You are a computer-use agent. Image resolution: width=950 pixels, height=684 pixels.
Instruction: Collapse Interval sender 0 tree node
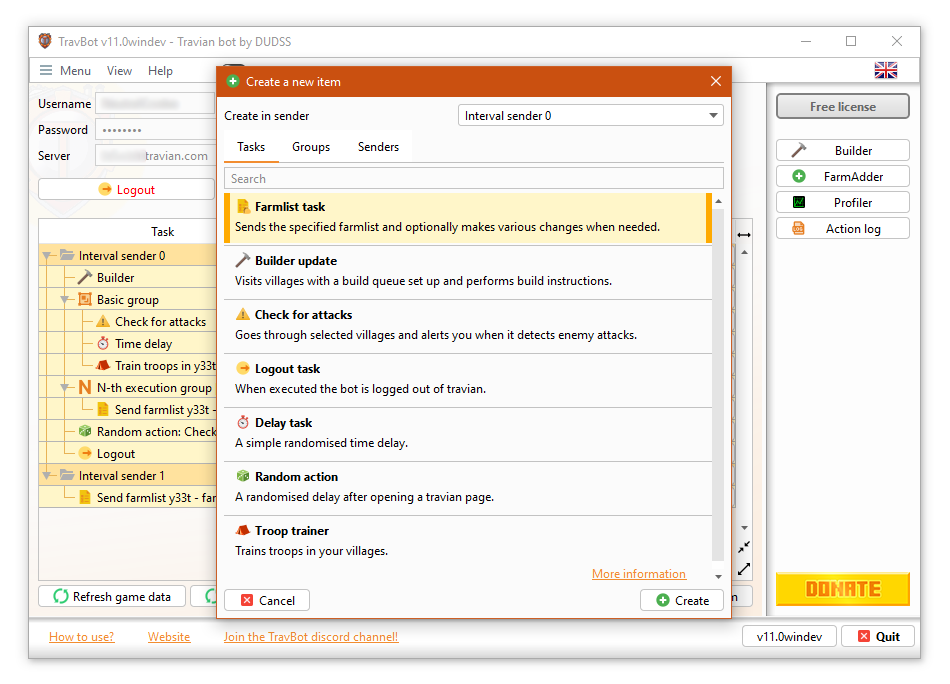tap(47, 256)
